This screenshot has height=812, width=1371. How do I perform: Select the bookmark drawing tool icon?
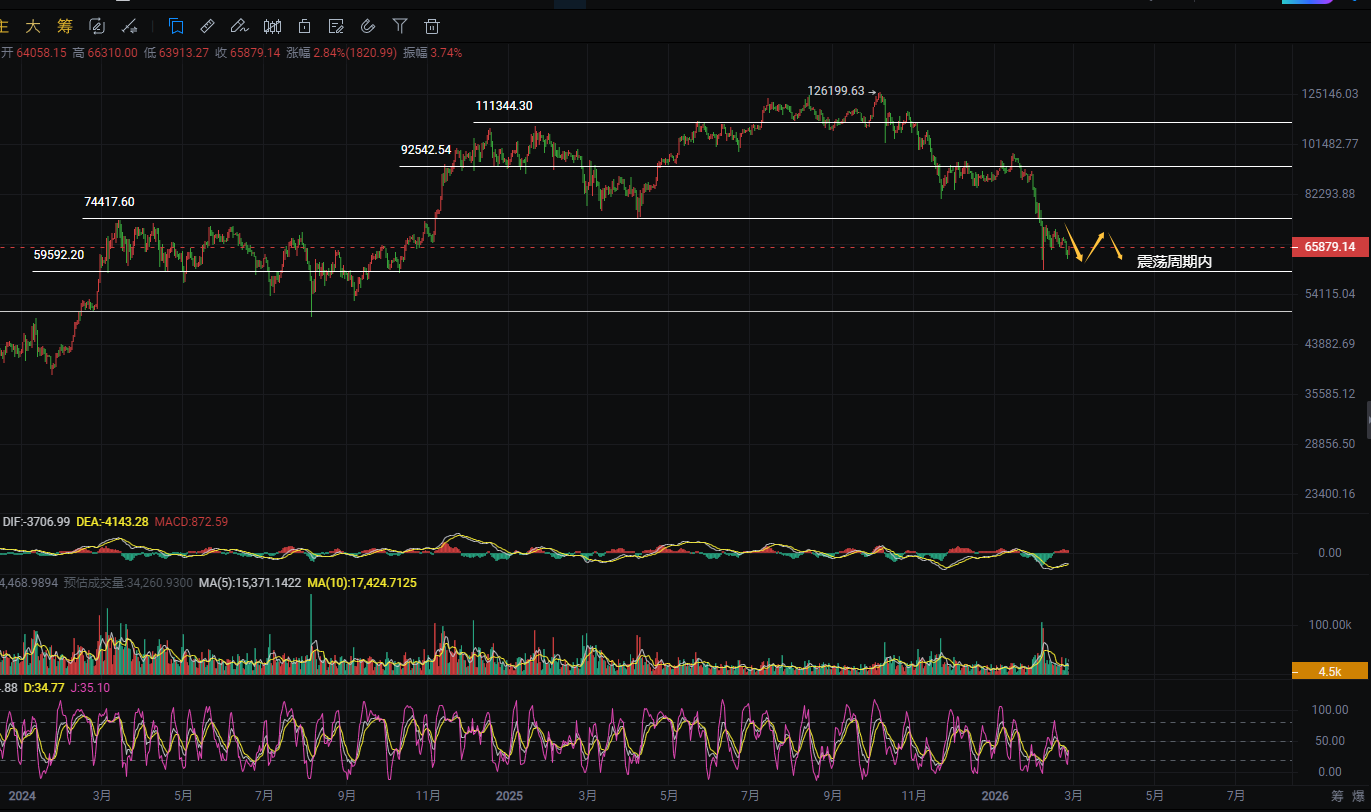pos(176,26)
